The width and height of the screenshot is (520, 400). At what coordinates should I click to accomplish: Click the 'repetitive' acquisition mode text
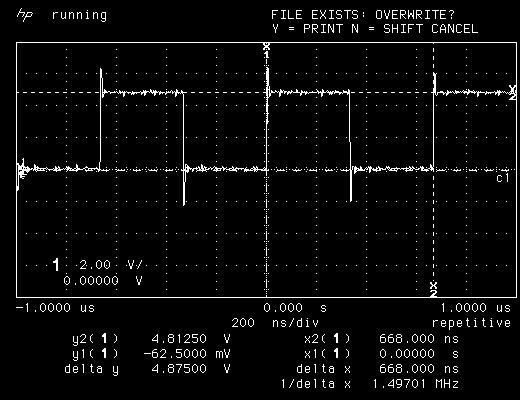471,323
